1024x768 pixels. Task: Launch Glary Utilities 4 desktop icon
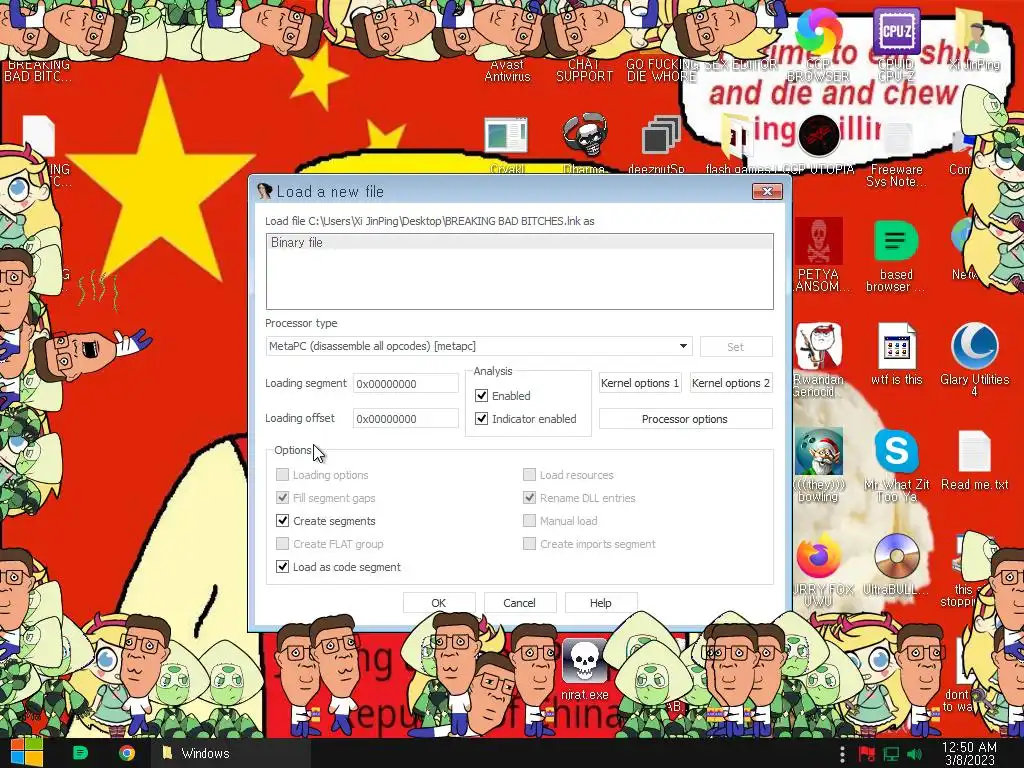(x=974, y=346)
